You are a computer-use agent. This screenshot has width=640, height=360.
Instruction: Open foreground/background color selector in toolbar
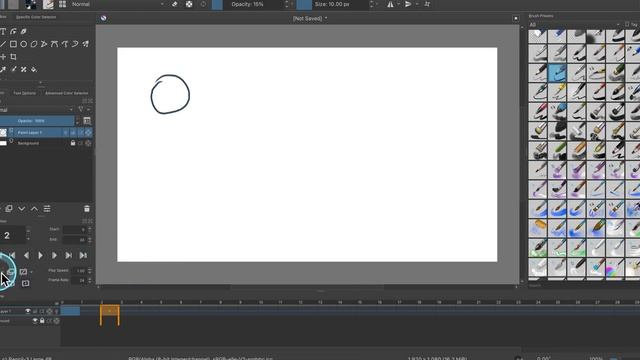31,4
